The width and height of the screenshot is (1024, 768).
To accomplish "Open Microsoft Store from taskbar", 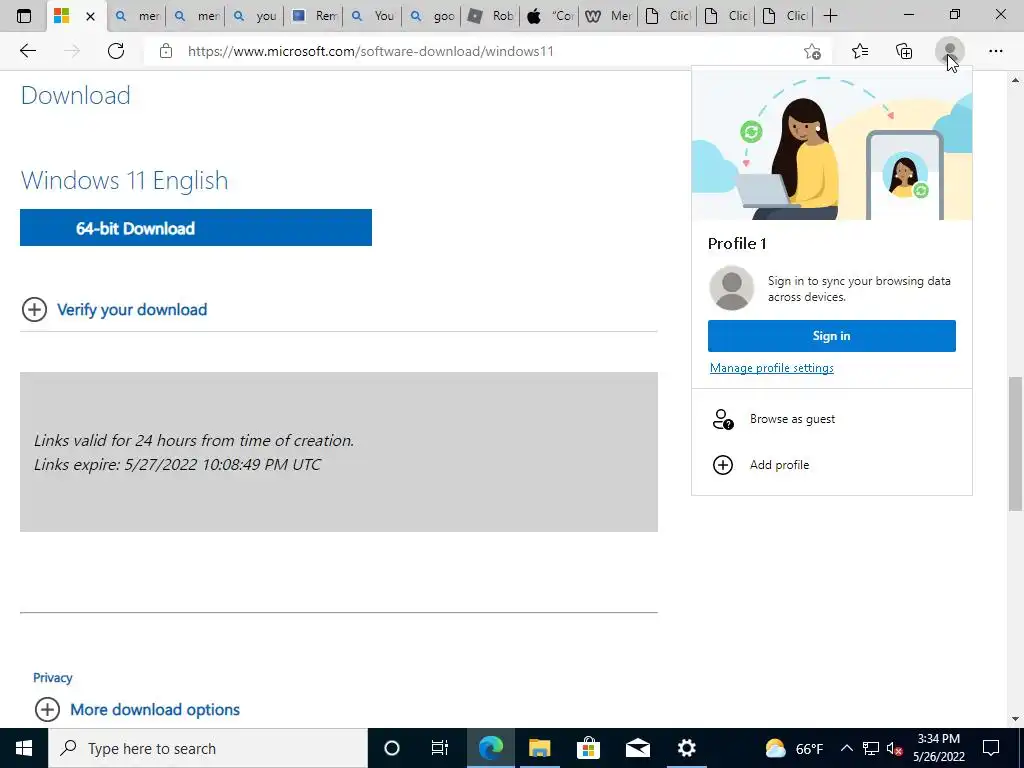I will 588,748.
